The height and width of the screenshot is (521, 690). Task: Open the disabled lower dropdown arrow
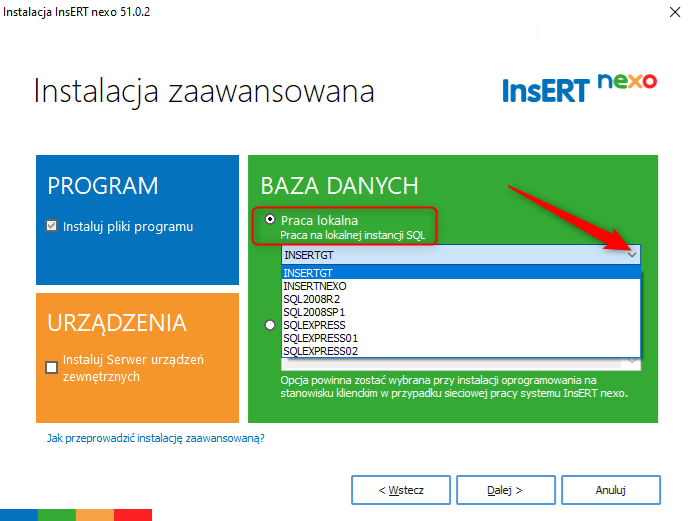click(x=632, y=362)
